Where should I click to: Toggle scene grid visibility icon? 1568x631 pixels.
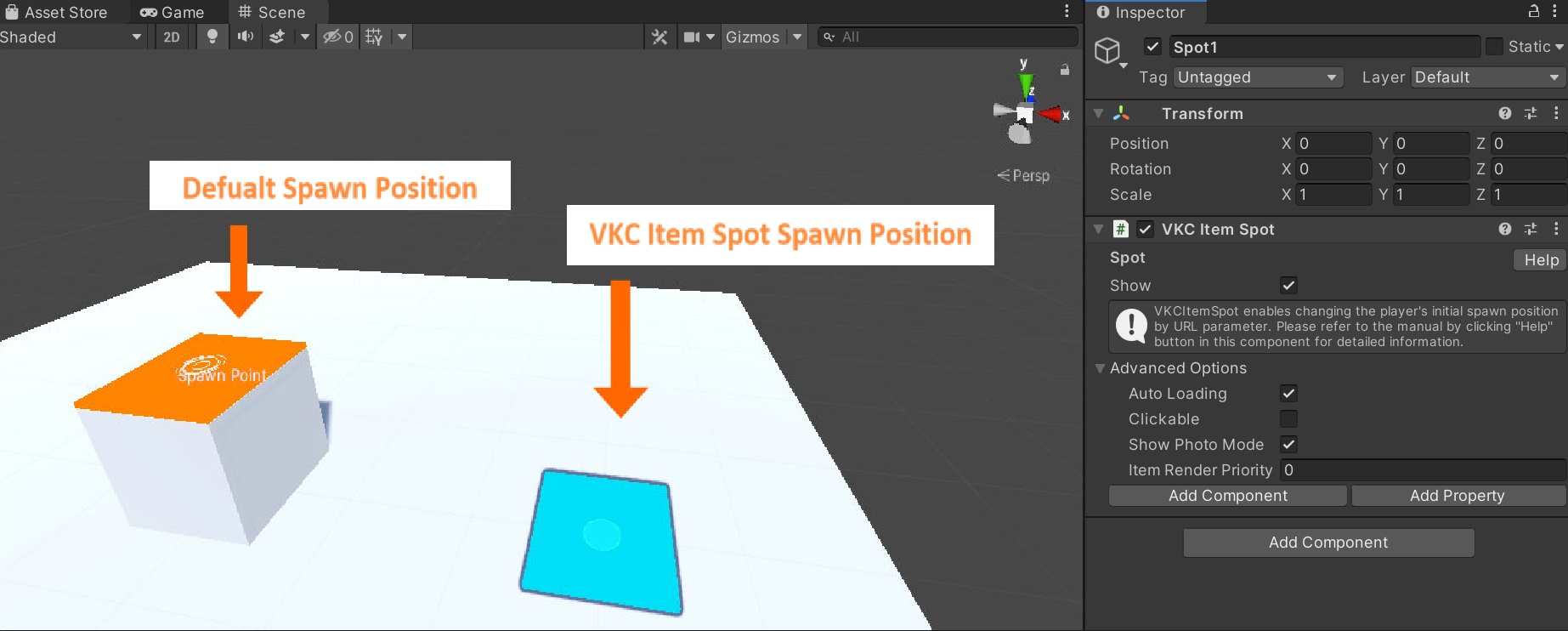pyautogui.click(x=374, y=37)
